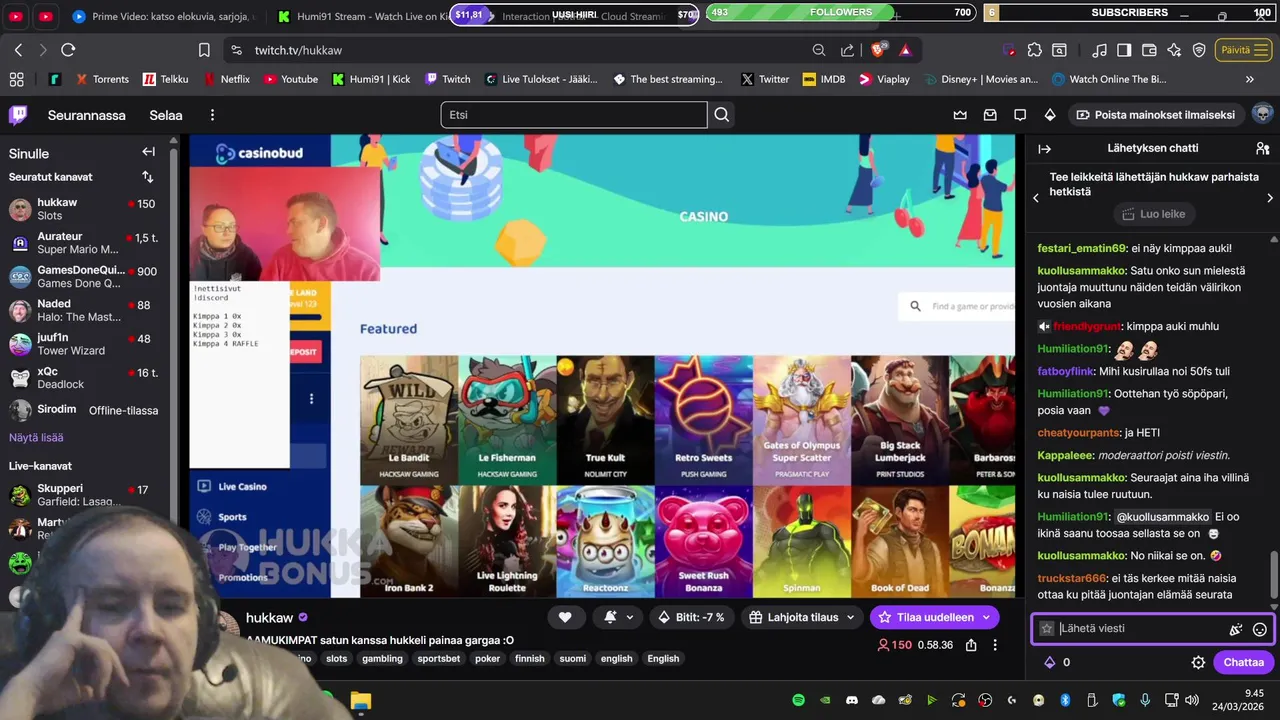This screenshot has width=1280, height=720.
Task: Open Discord from the taskbar
Action: click(x=852, y=700)
